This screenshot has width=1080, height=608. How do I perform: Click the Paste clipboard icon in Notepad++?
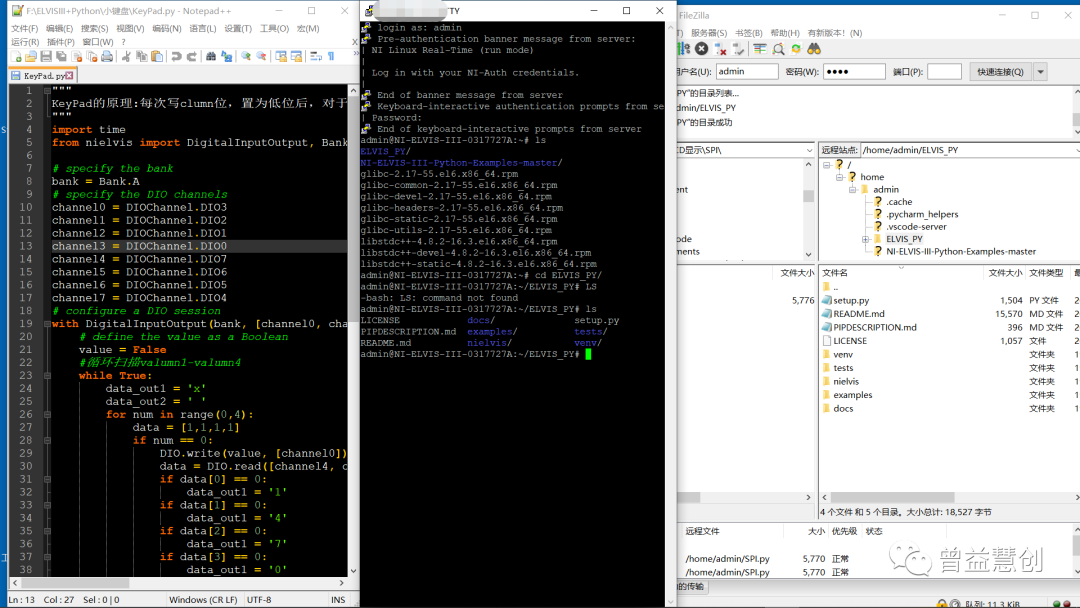157,56
